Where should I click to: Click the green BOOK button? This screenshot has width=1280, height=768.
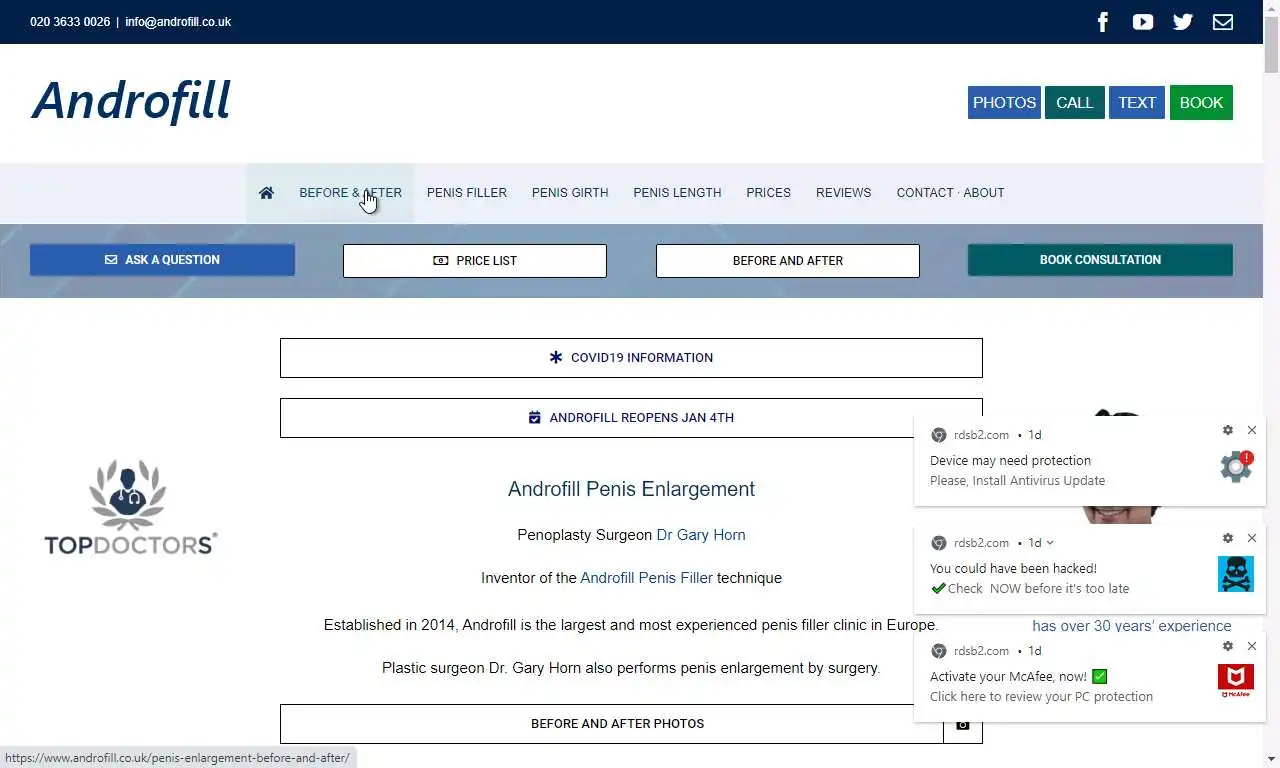1201,102
